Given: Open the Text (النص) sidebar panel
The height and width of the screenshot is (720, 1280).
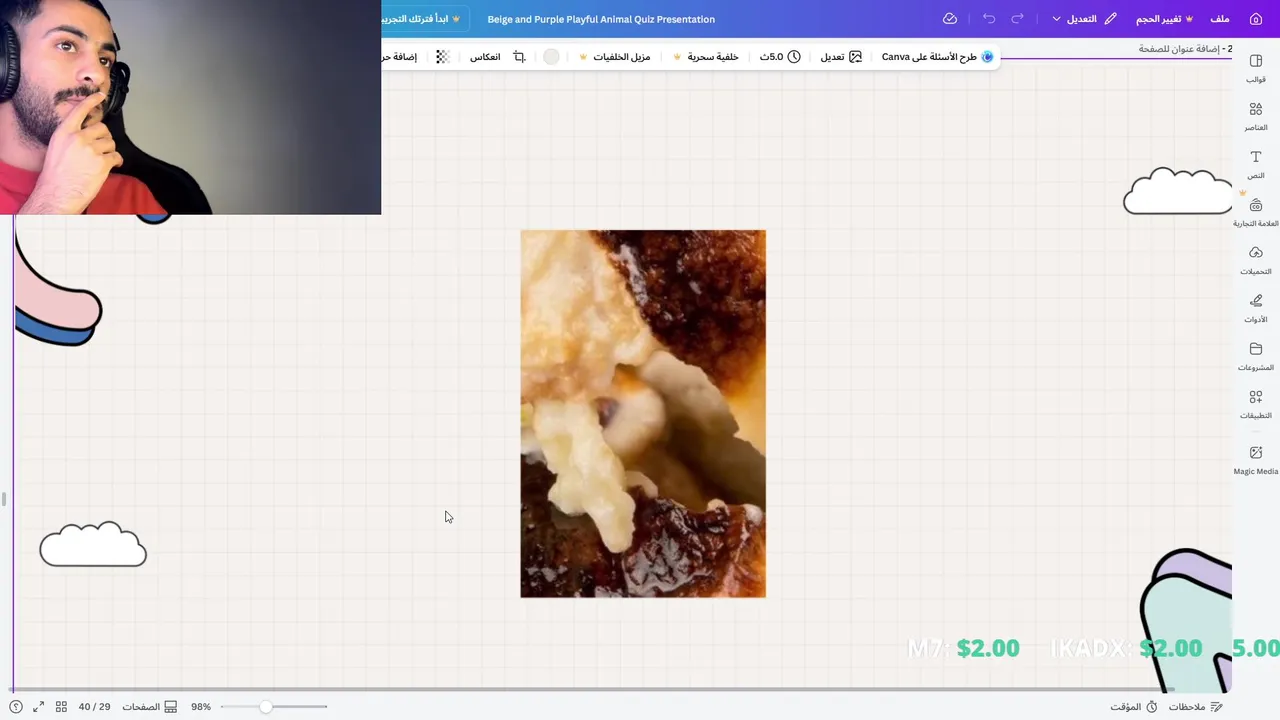Looking at the screenshot, I should point(1256,164).
